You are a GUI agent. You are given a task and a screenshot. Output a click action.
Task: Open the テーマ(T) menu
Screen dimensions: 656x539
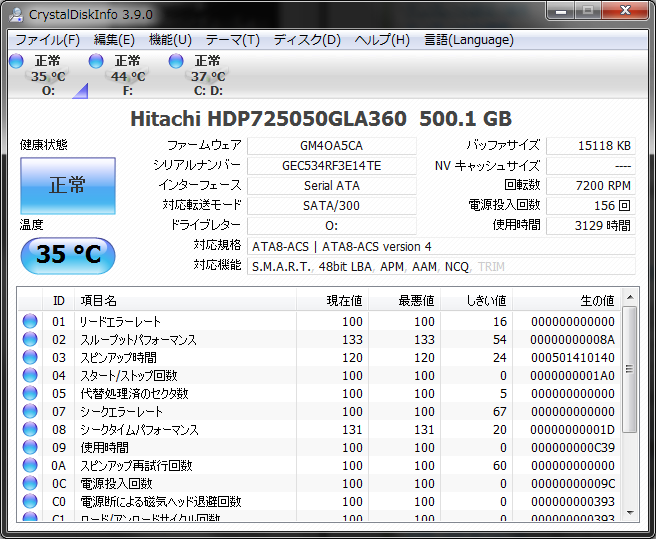(x=233, y=40)
